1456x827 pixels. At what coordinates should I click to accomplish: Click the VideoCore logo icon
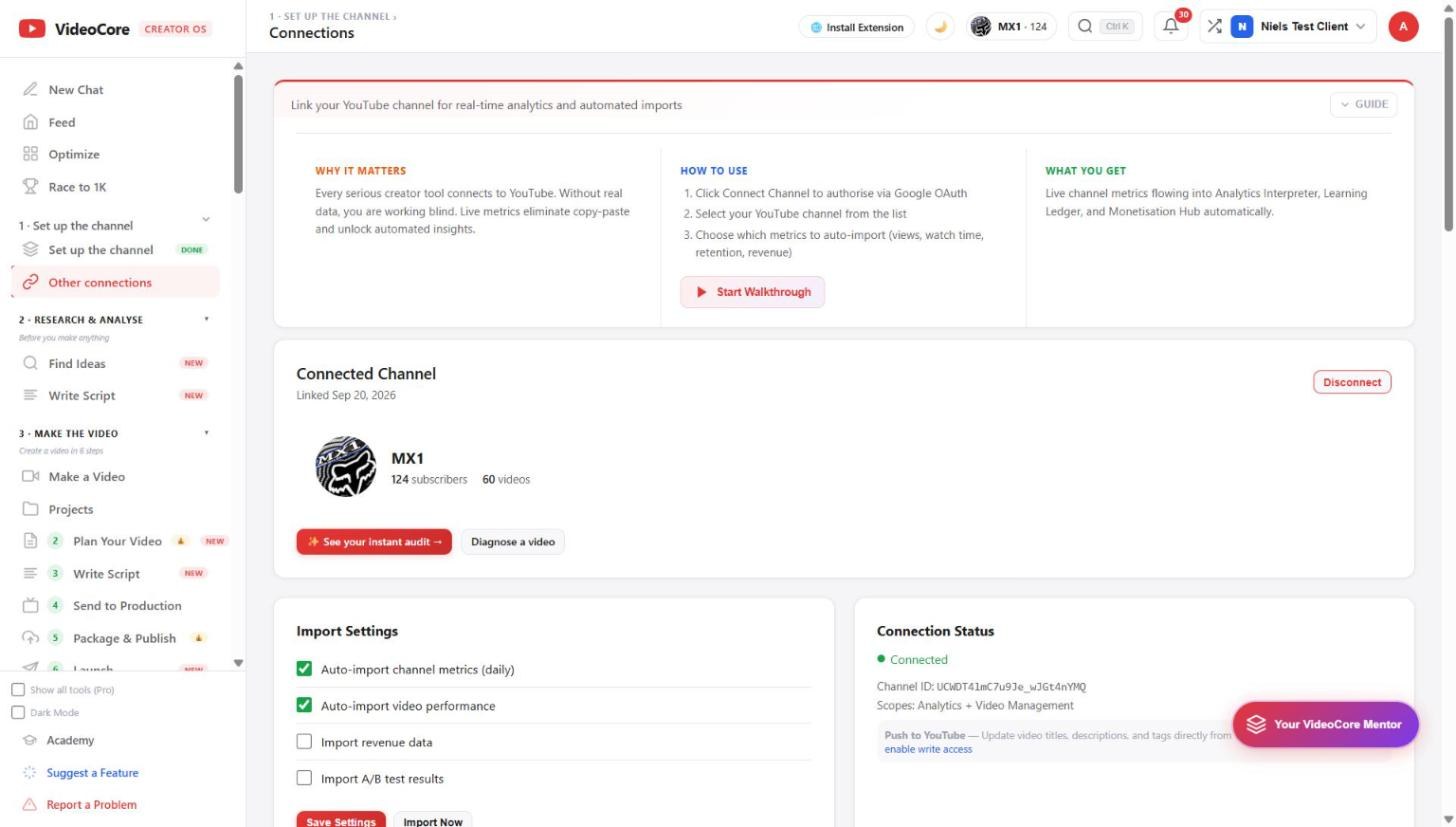click(32, 29)
